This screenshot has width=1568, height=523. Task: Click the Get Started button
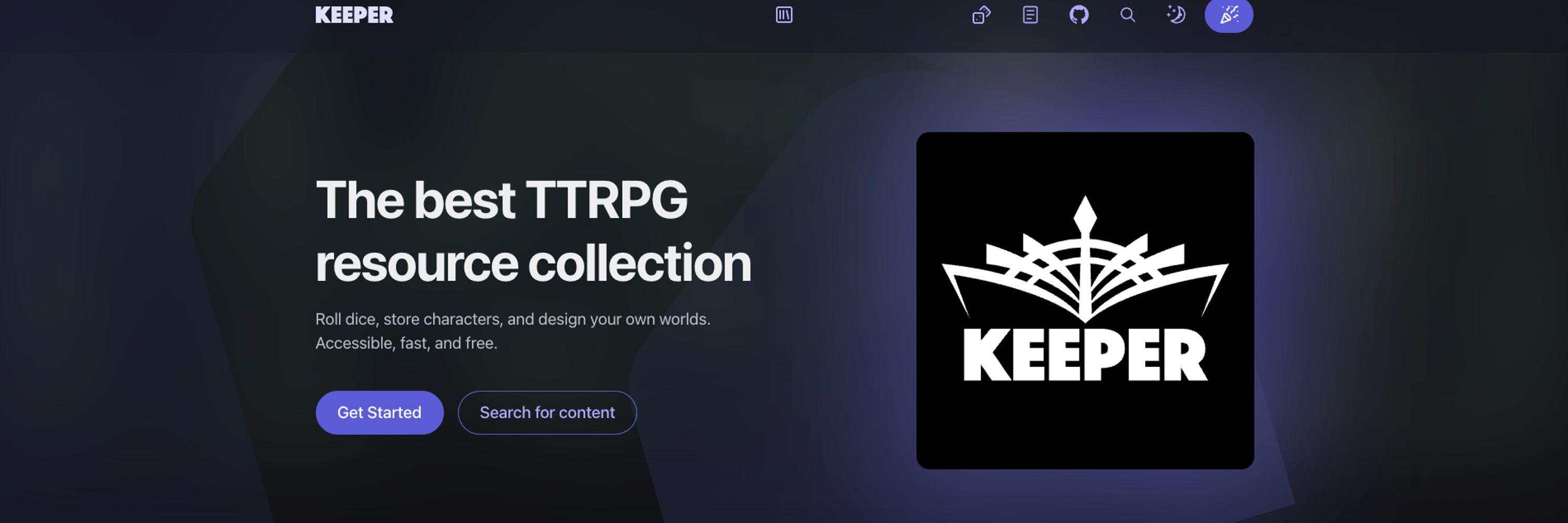point(379,412)
